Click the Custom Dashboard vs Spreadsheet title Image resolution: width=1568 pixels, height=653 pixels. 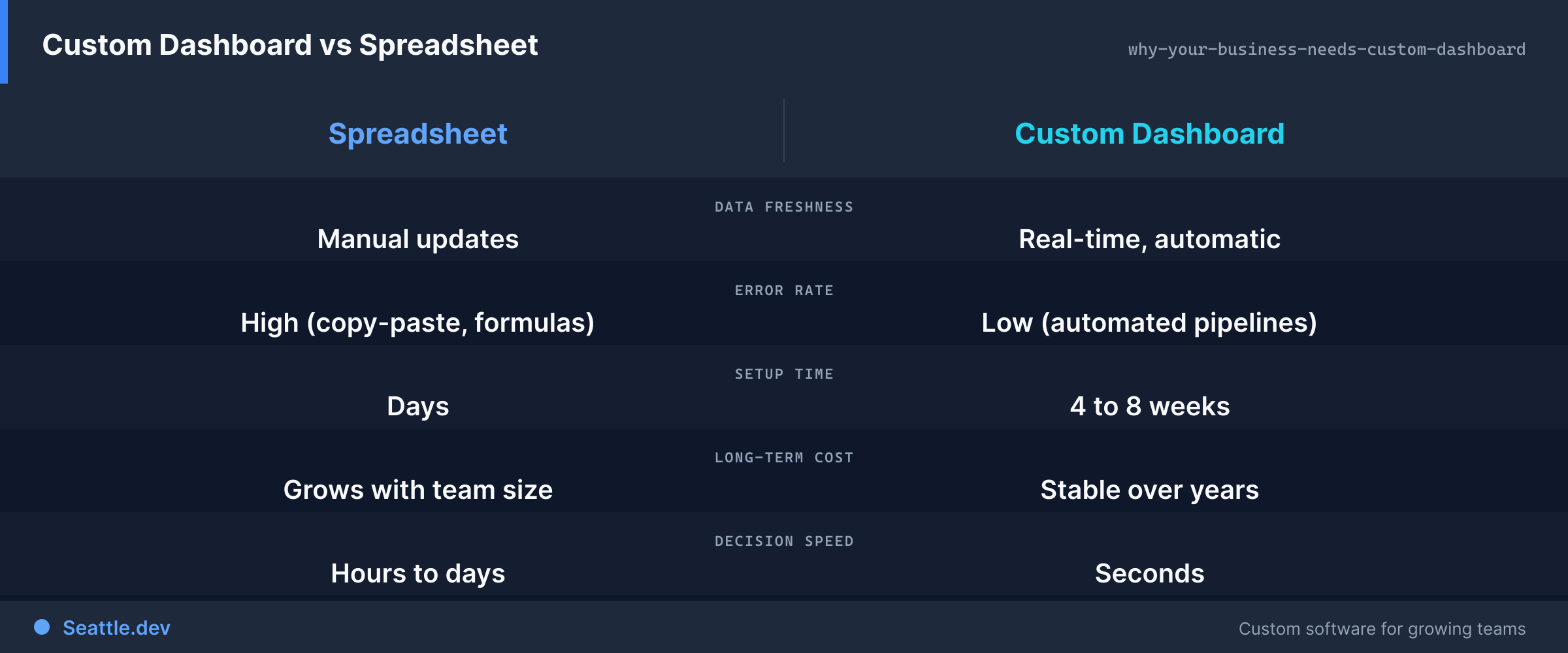289,45
